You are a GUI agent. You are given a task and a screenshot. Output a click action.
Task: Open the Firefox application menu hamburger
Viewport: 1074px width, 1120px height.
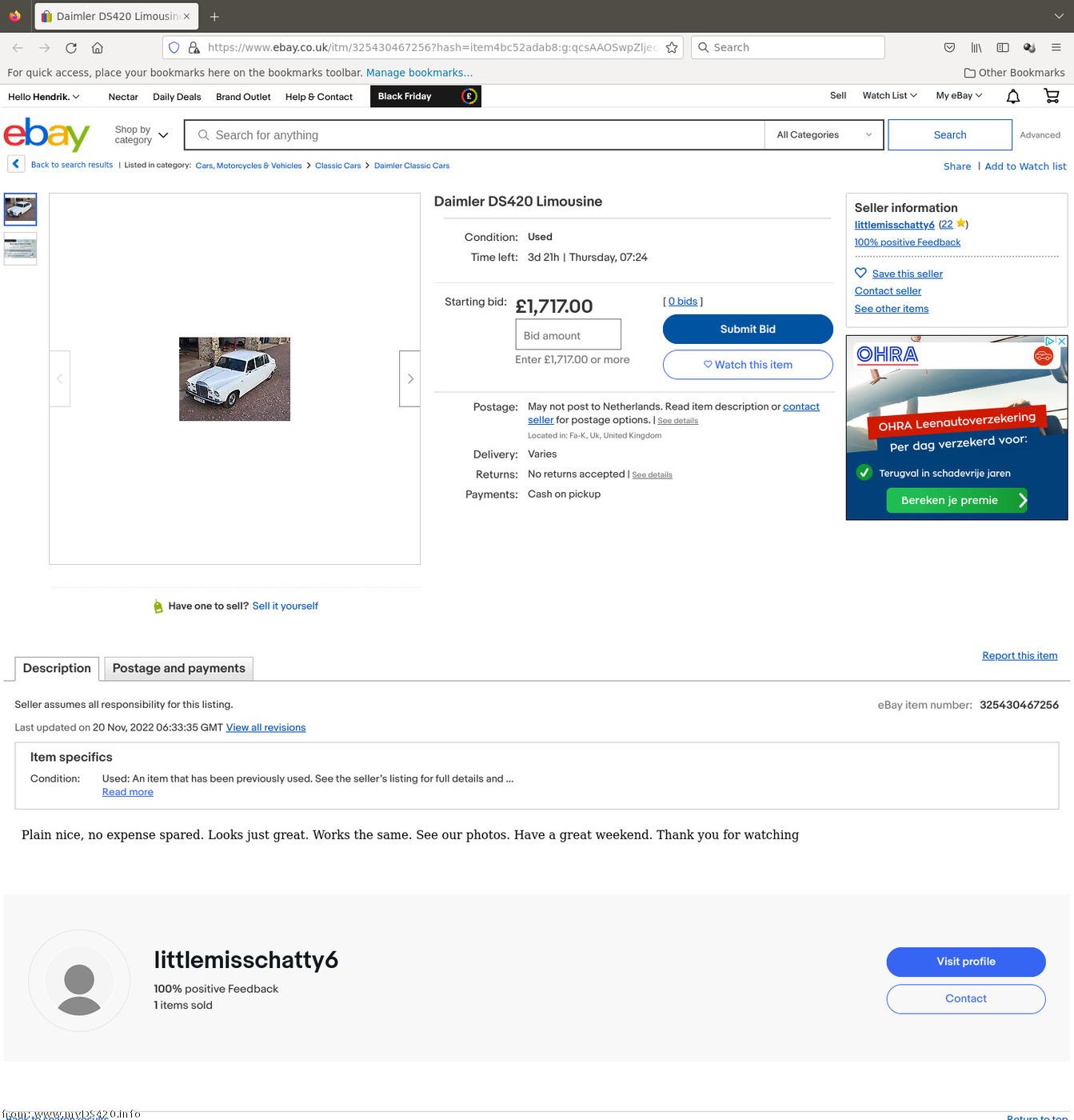(1056, 48)
